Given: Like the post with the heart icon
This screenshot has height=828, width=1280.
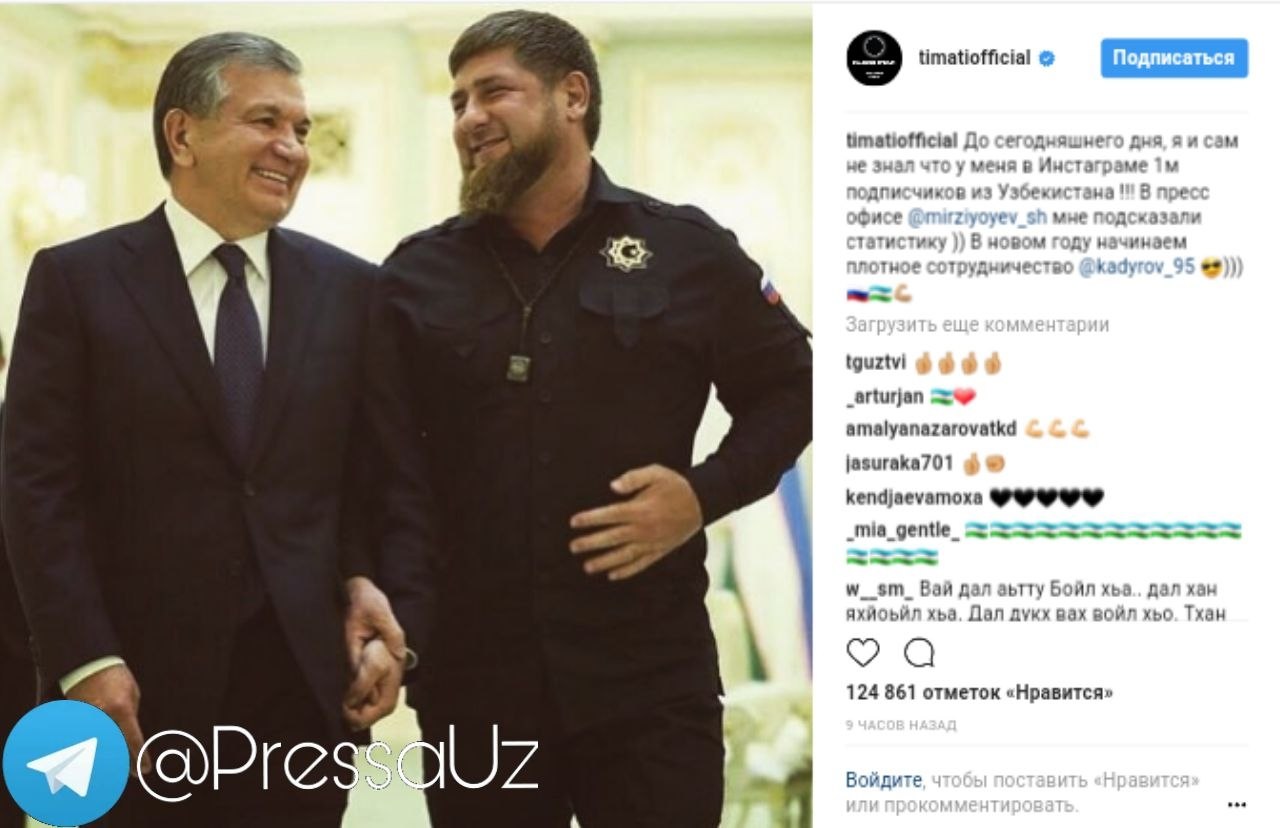Looking at the screenshot, I should pos(862,653).
